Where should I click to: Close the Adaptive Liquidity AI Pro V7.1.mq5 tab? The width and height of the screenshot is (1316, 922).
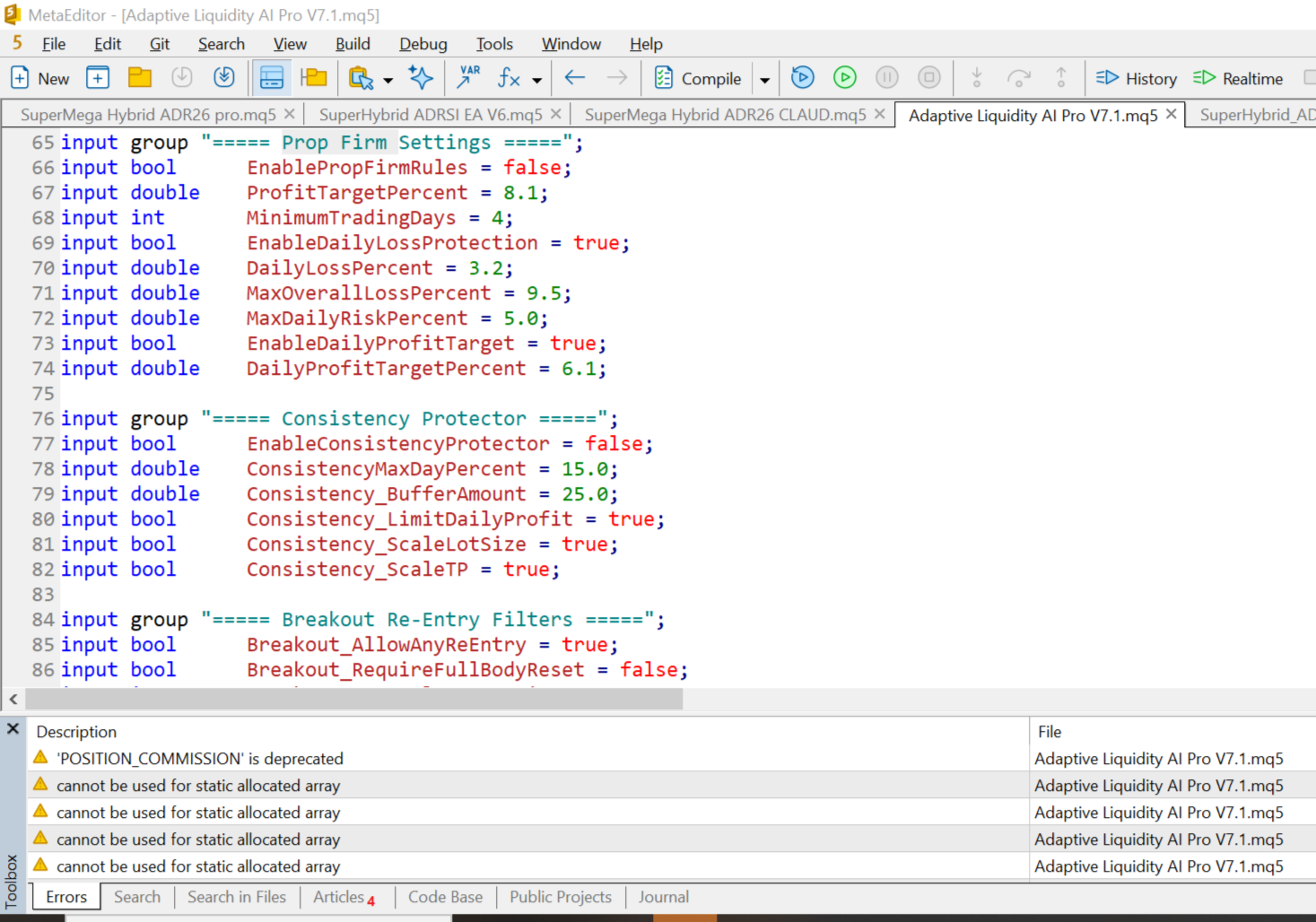[1171, 114]
